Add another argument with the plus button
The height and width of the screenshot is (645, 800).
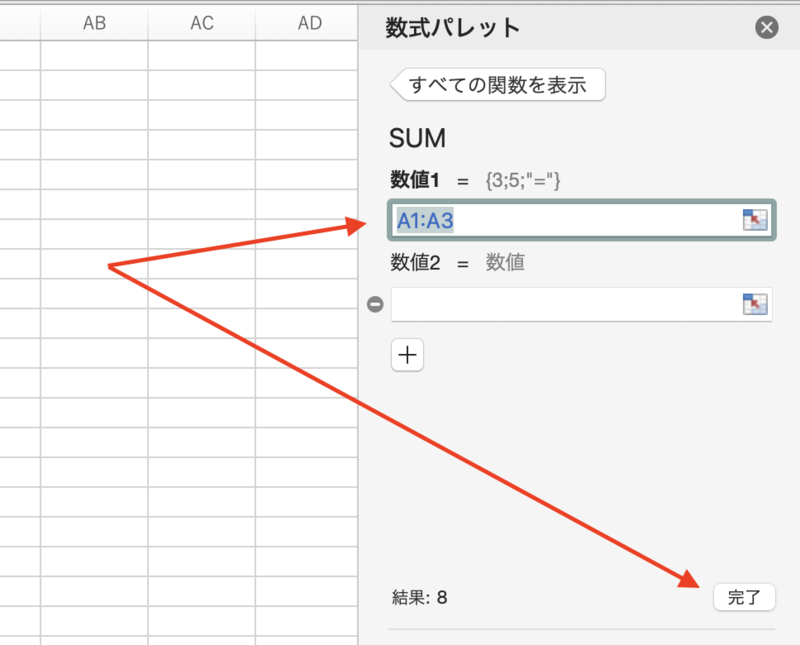coord(407,355)
